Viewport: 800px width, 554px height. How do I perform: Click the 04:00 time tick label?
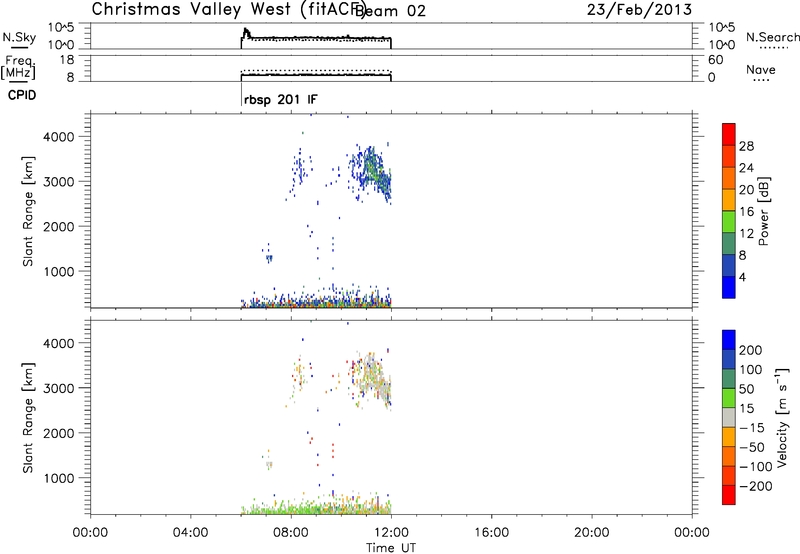click(190, 533)
